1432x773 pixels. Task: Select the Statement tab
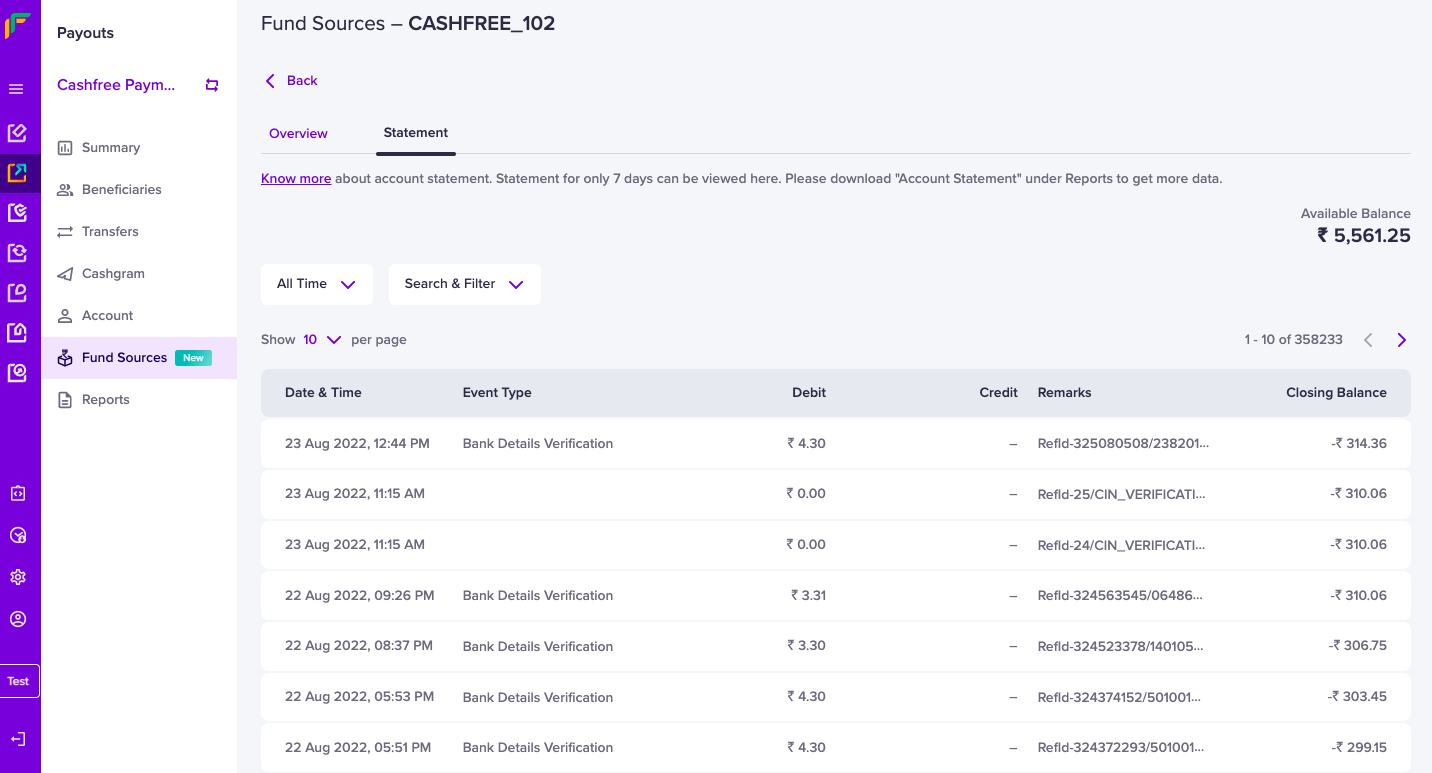(416, 133)
